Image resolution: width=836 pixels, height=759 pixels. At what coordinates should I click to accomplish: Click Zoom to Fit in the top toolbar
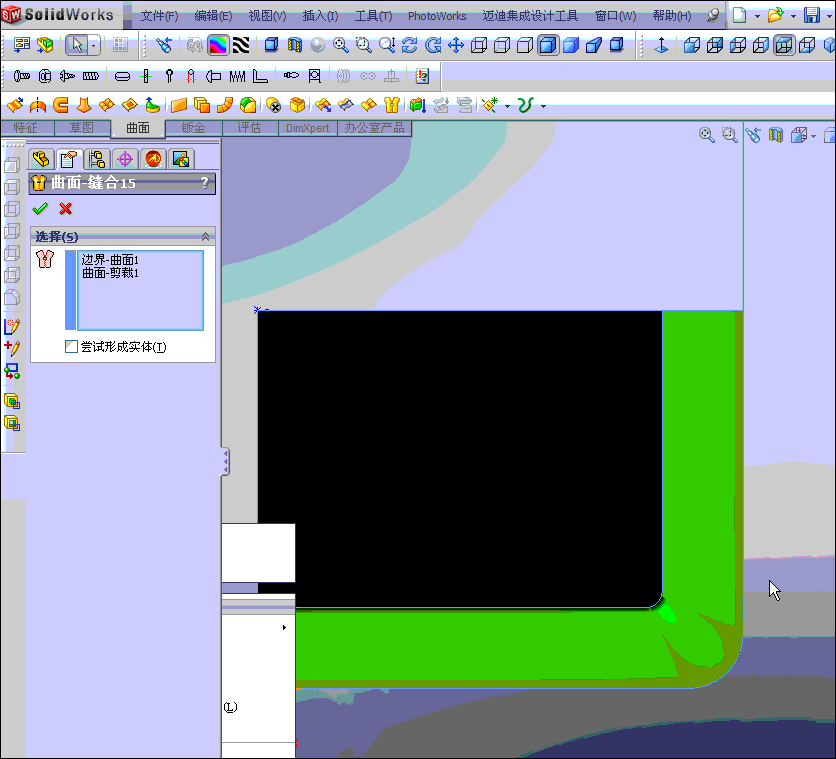pyautogui.click(x=340, y=45)
